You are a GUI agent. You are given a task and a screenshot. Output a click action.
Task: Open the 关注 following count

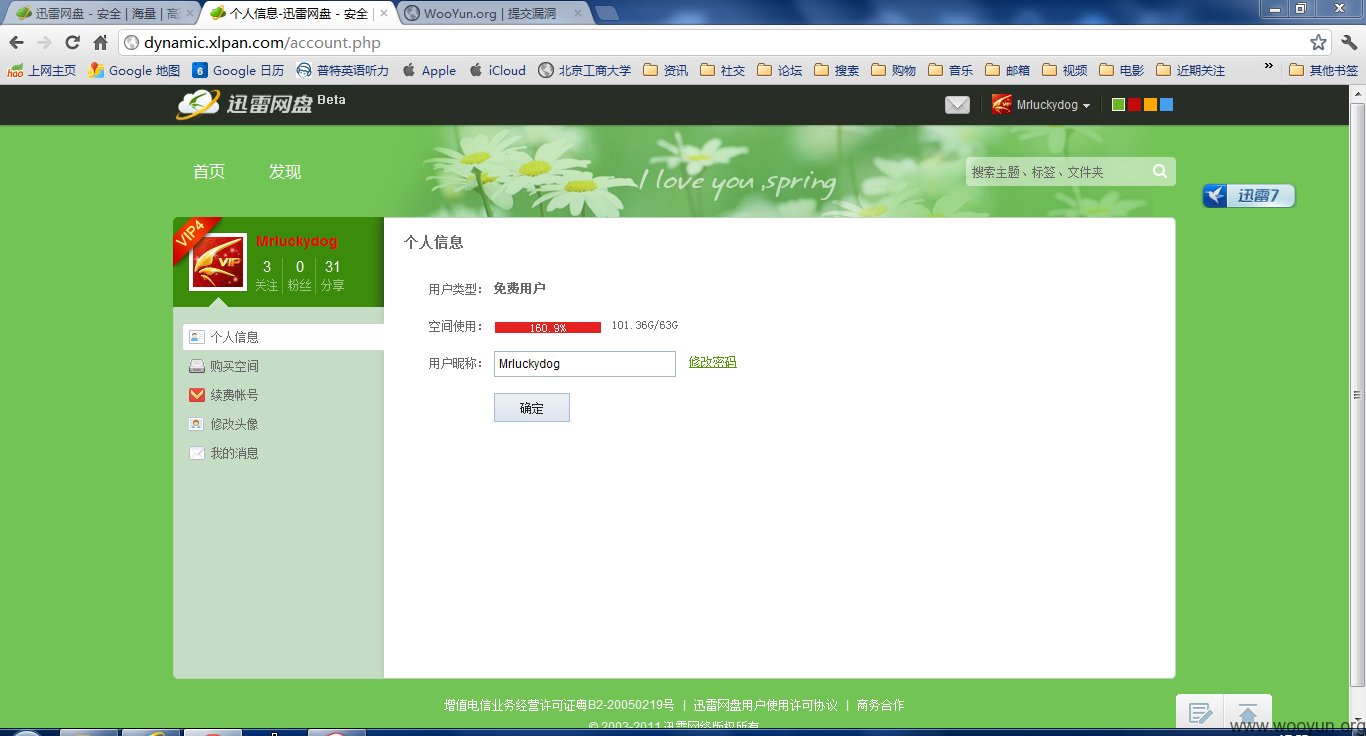tap(266, 275)
